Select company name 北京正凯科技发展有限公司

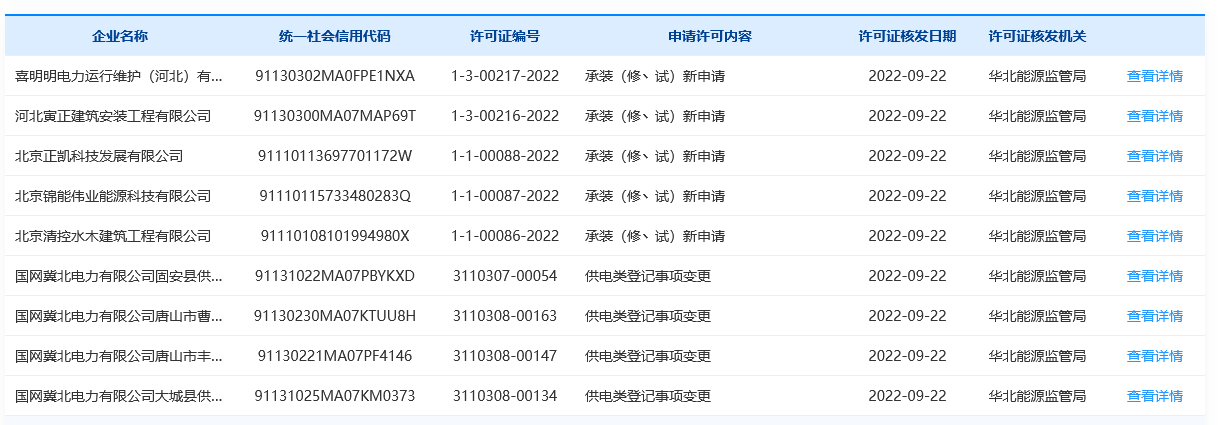point(99,156)
